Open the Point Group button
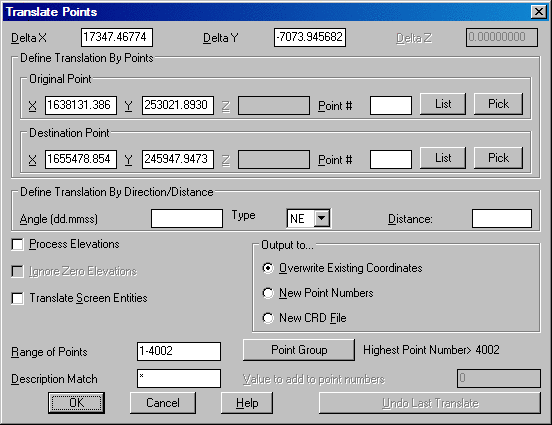 (299, 350)
